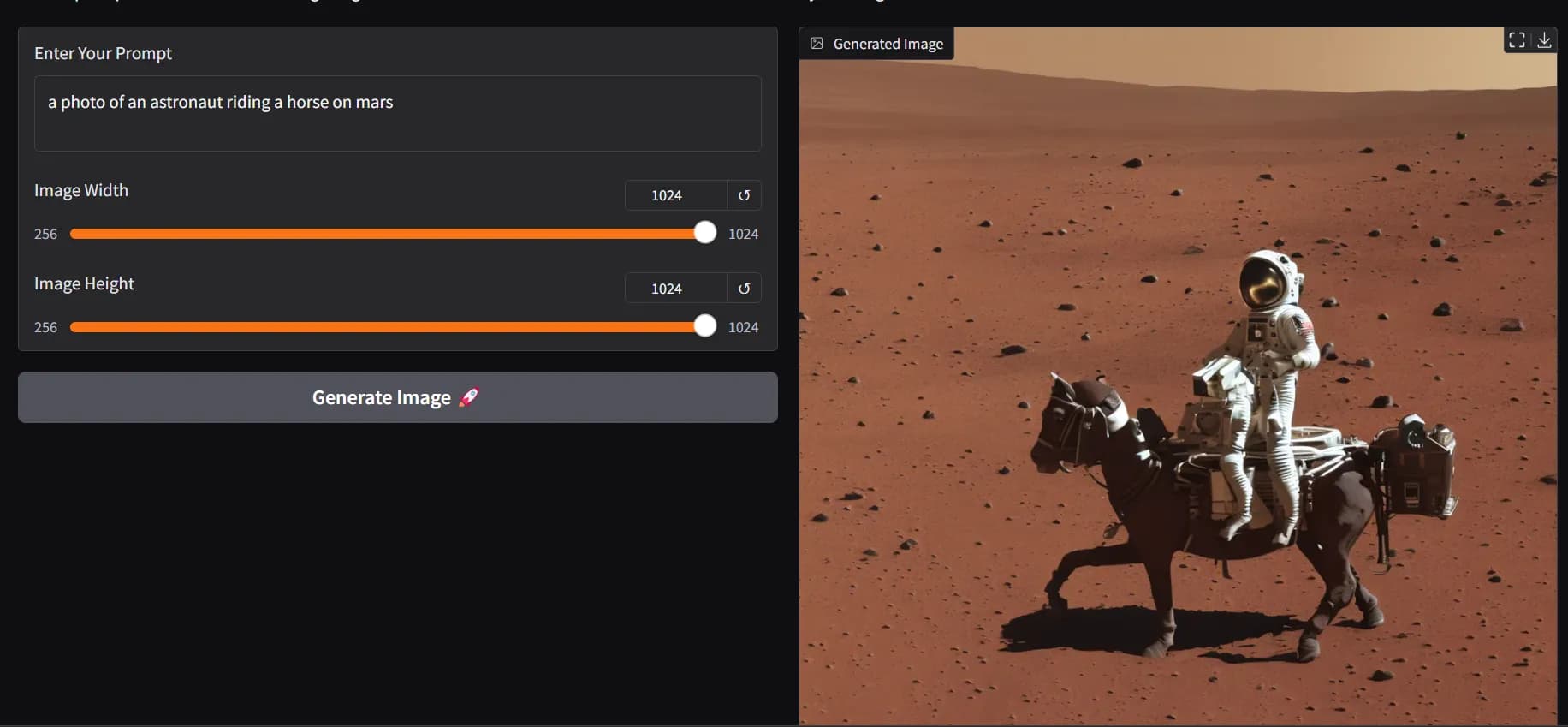Click the Image Height label
Screen dimensions: 1568x727
pos(84,283)
